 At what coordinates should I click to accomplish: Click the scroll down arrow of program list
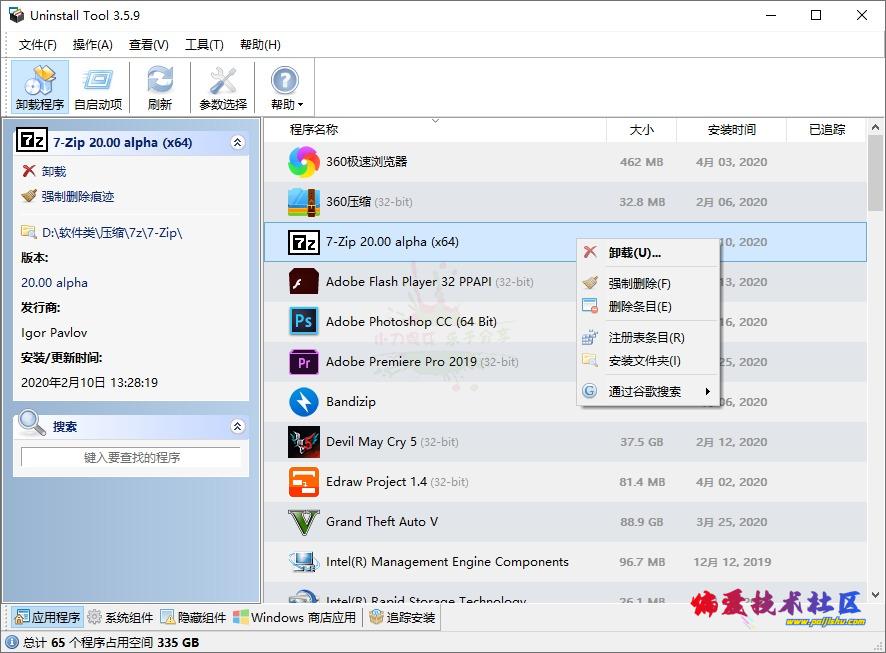pyautogui.click(x=875, y=594)
